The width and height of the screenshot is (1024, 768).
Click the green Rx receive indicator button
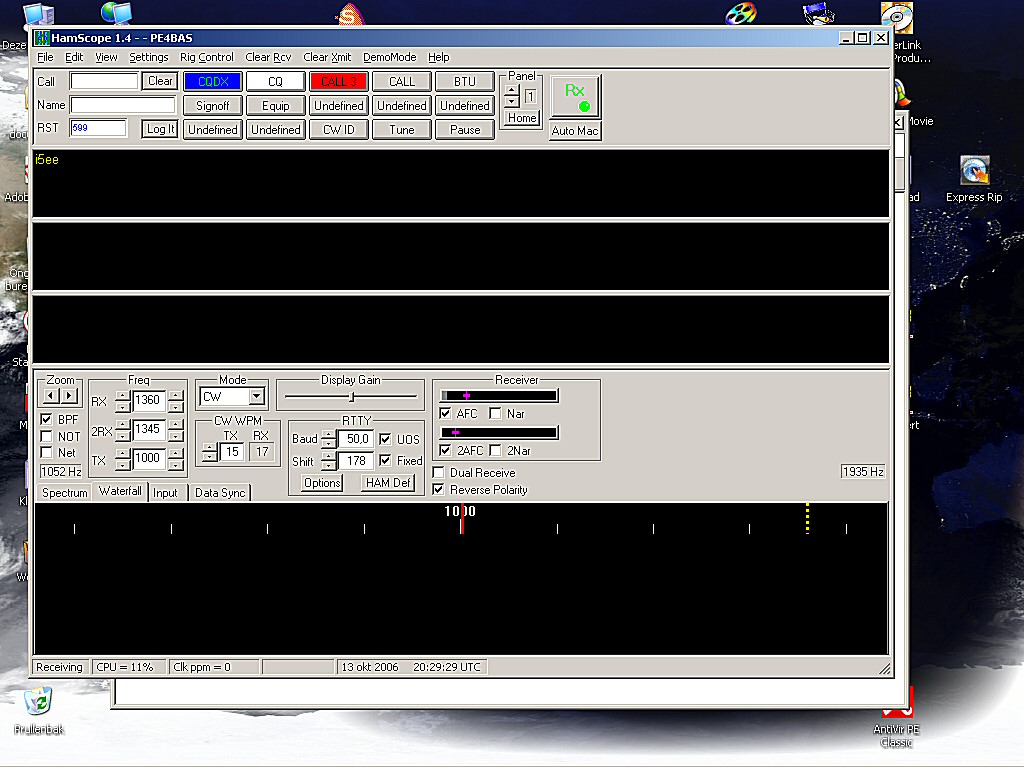575,97
